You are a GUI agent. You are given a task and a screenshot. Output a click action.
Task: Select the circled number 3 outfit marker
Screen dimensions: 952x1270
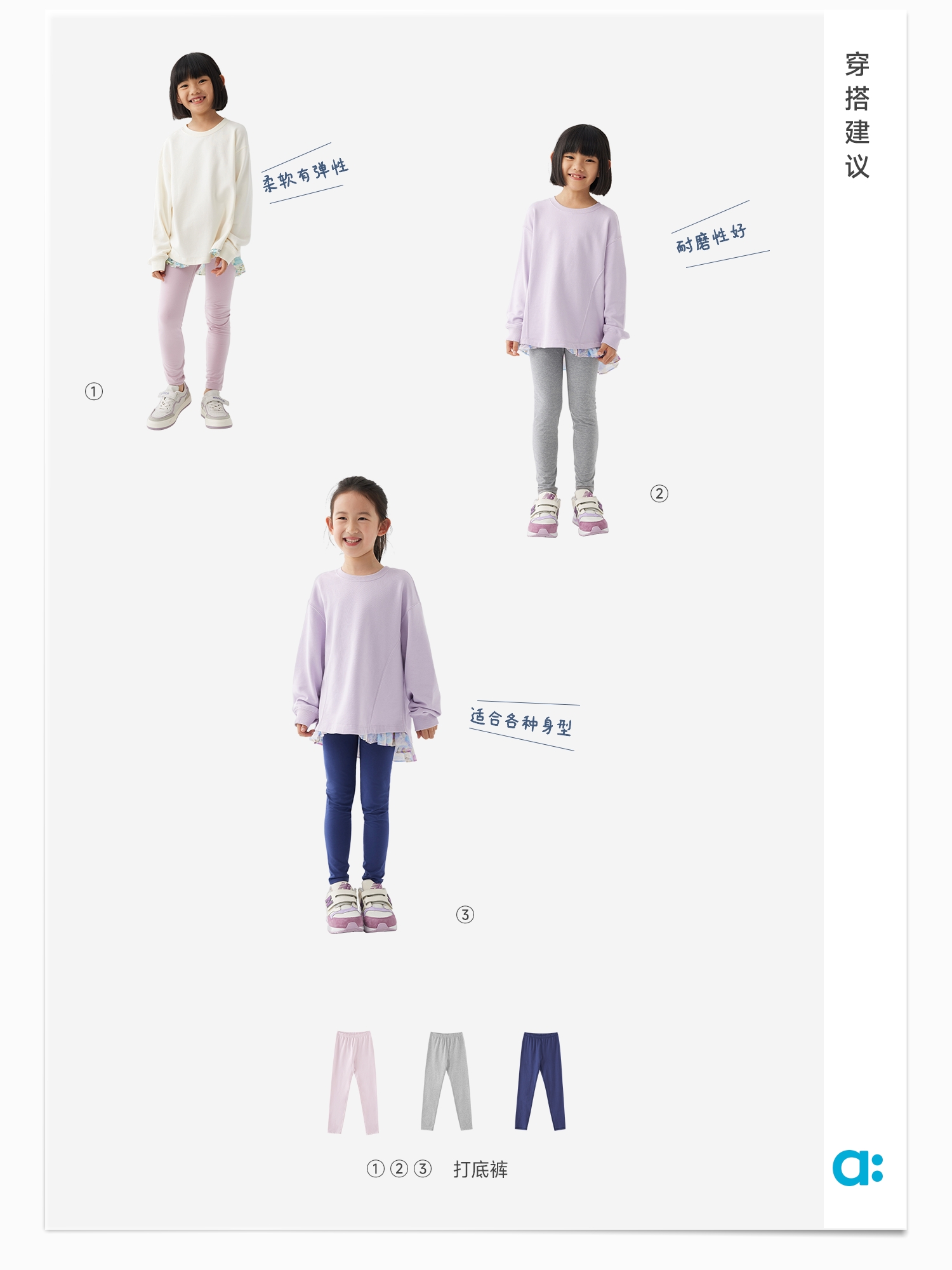(x=465, y=914)
